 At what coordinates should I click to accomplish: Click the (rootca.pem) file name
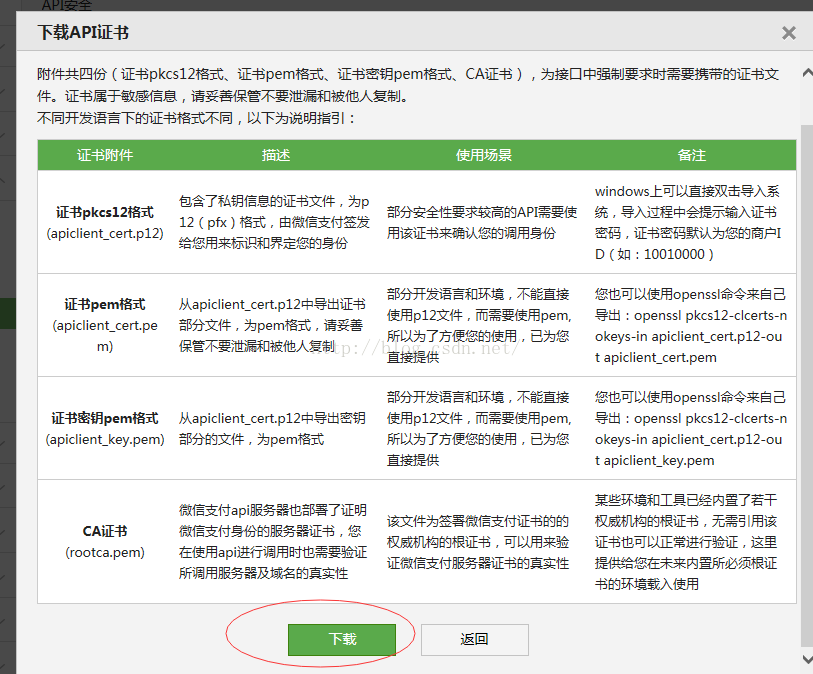[105, 552]
